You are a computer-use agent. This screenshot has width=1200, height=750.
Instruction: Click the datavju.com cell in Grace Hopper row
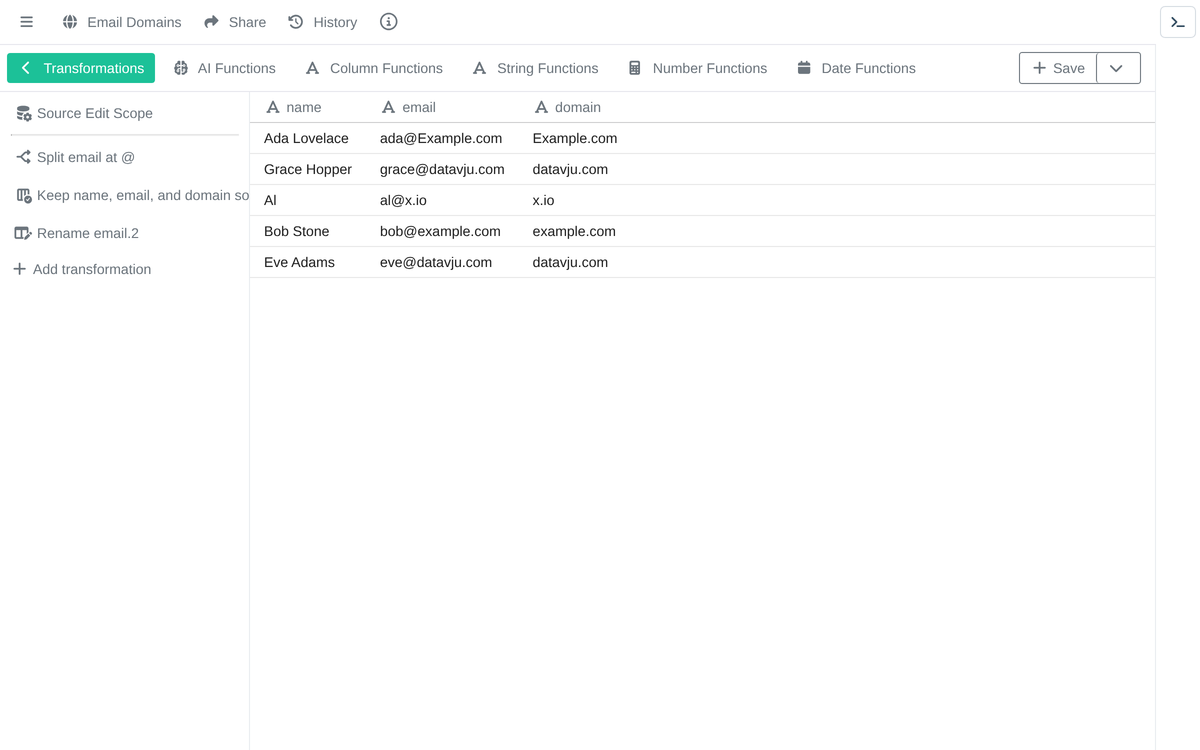tap(570, 169)
